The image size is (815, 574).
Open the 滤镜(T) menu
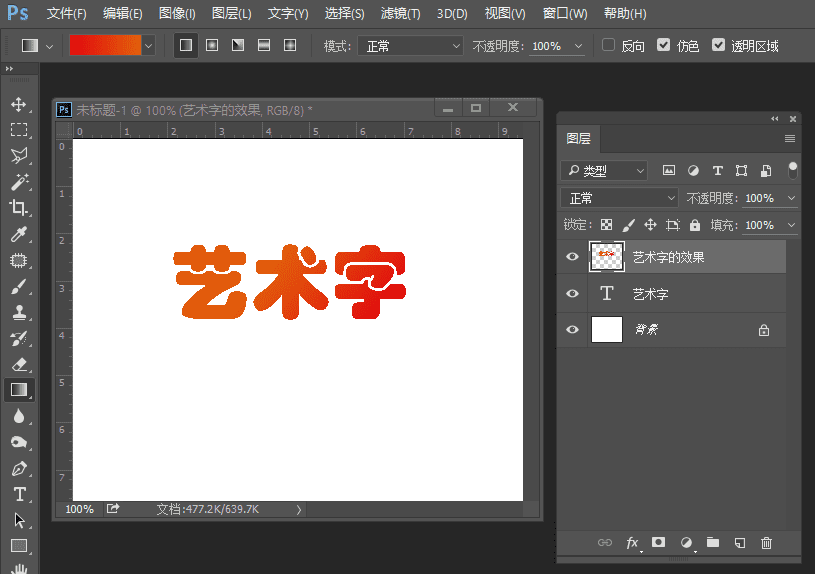pyautogui.click(x=400, y=14)
